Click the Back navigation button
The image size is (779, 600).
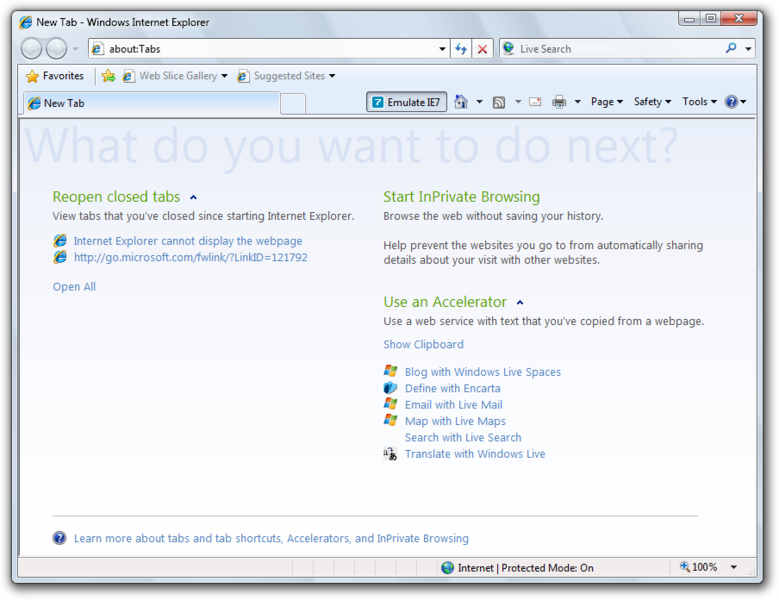[x=31, y=49]
